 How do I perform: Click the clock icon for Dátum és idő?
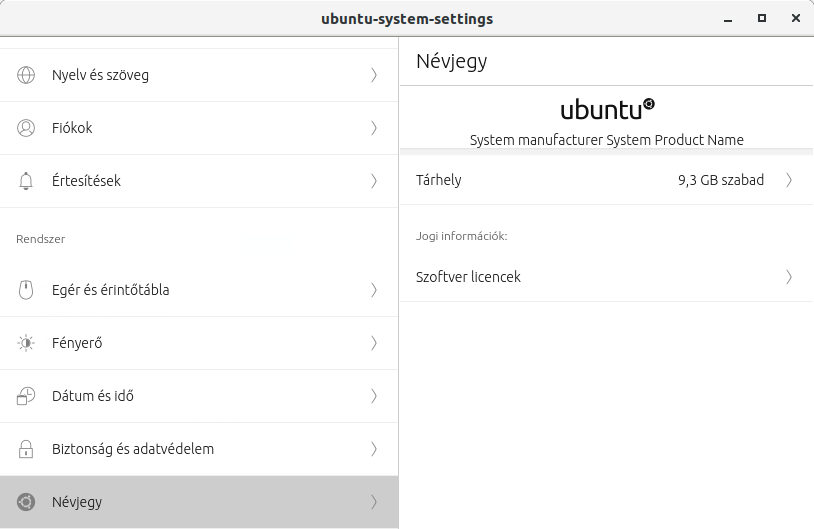click(26, 396)
